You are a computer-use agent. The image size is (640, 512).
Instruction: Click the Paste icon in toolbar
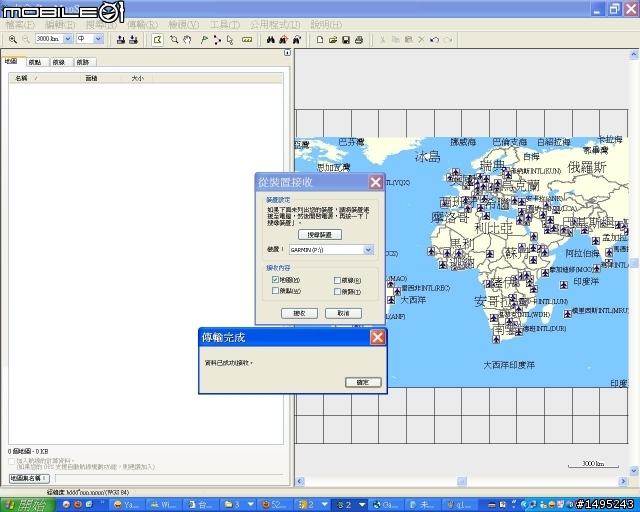(409, 40)
